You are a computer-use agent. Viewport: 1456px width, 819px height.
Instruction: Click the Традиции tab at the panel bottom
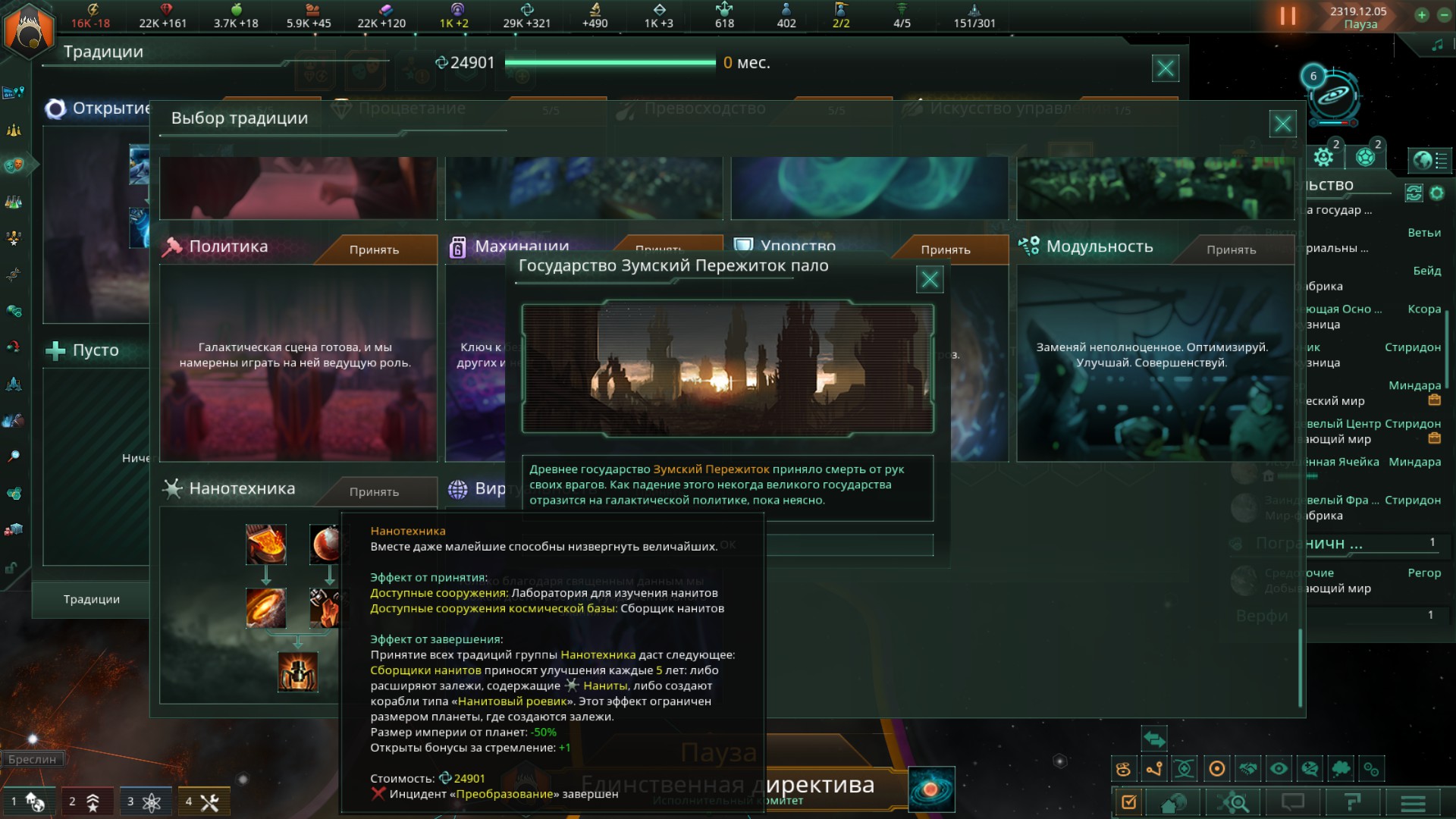click(x=91, y=599)
